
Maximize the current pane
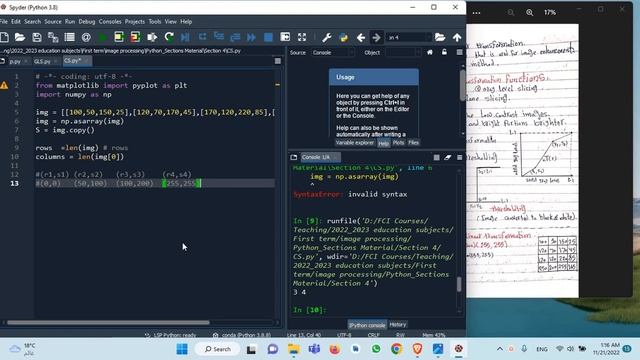click(285, 38)
